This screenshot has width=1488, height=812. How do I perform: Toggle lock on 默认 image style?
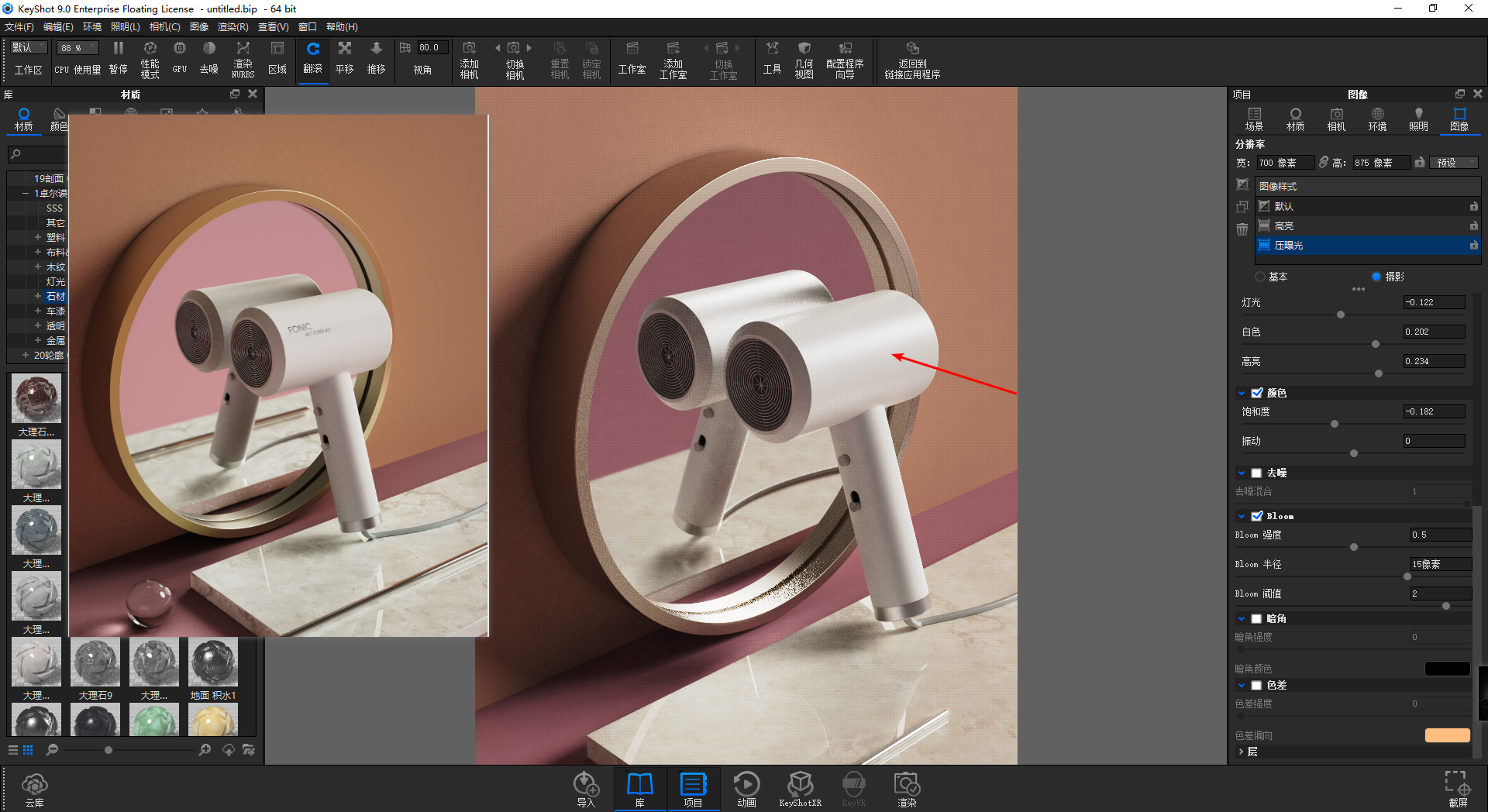(x=1473, y=206)
